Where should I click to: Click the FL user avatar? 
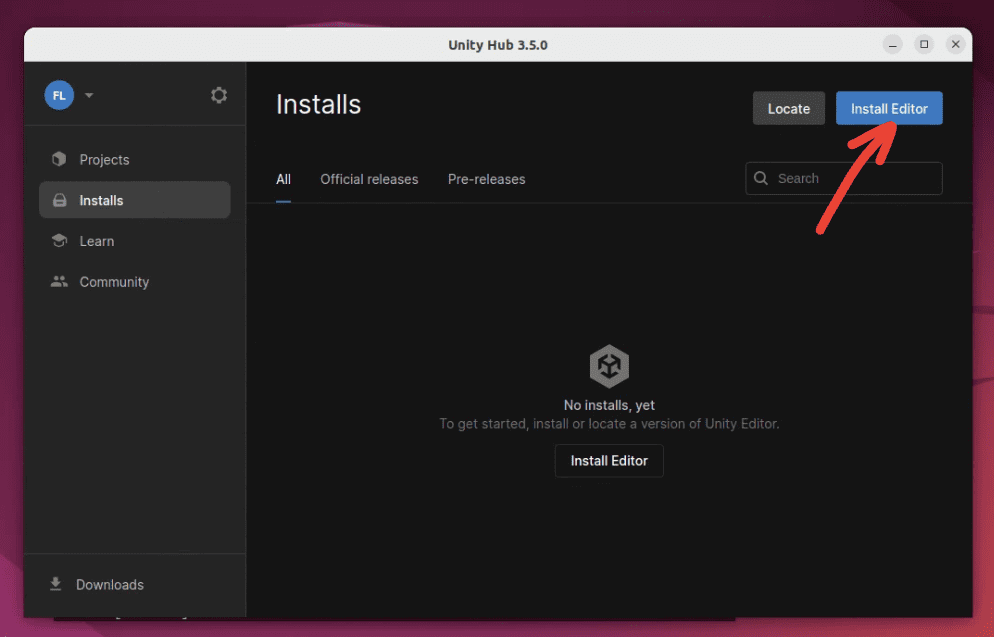59,95
